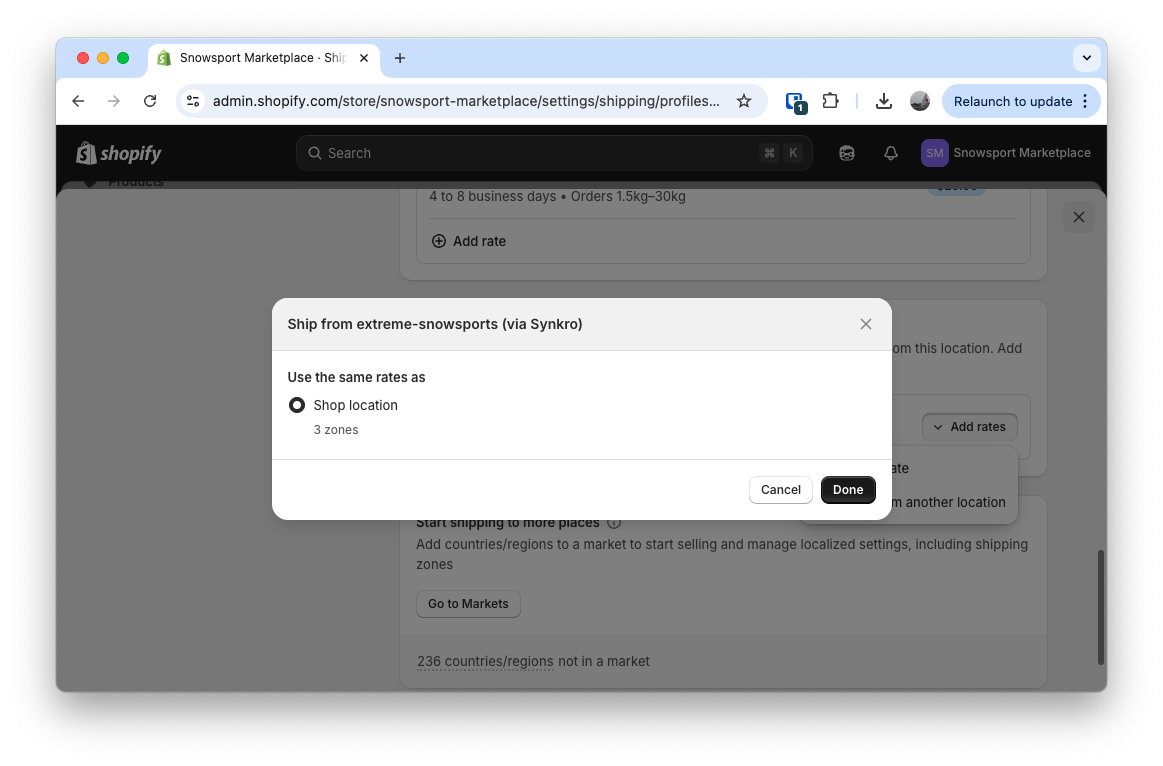The image size is (1163, 766).
Task: Bookmark the page using the star icon
Action: point(744,101)
